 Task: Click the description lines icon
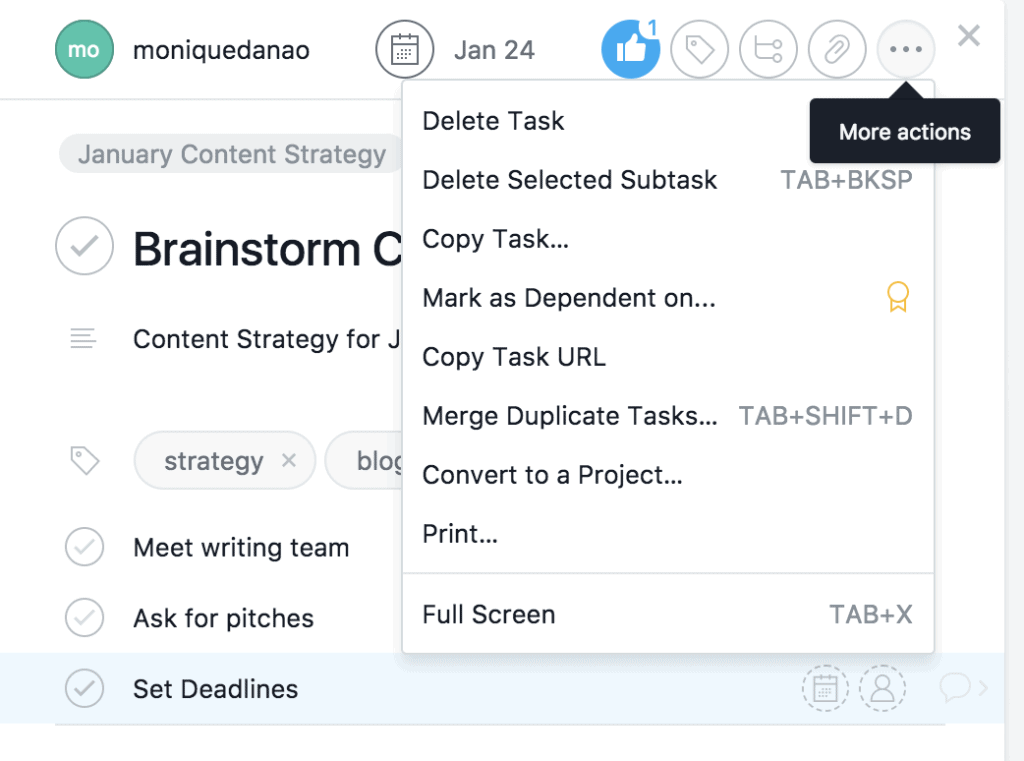pyautogui.click(x=84, y=339)
